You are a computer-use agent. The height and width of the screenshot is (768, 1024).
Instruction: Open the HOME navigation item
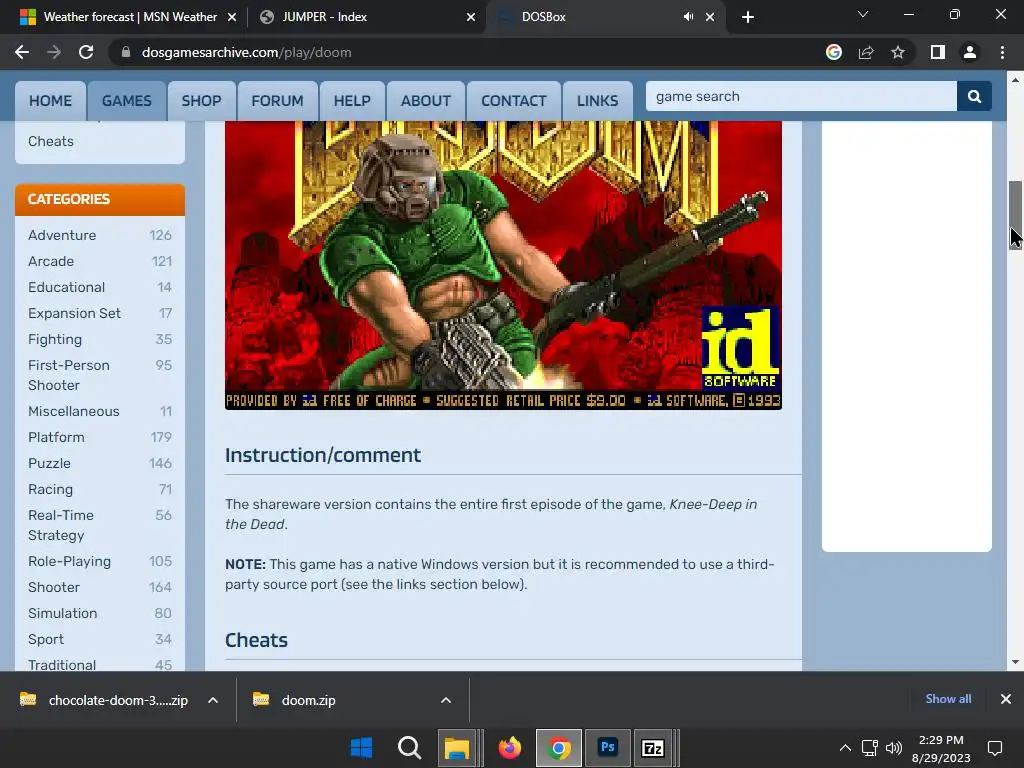[x=50, y=101]
